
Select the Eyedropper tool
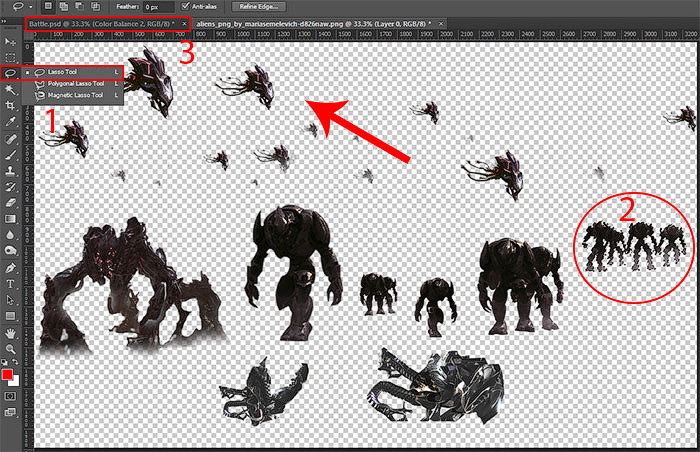[10, 121]
